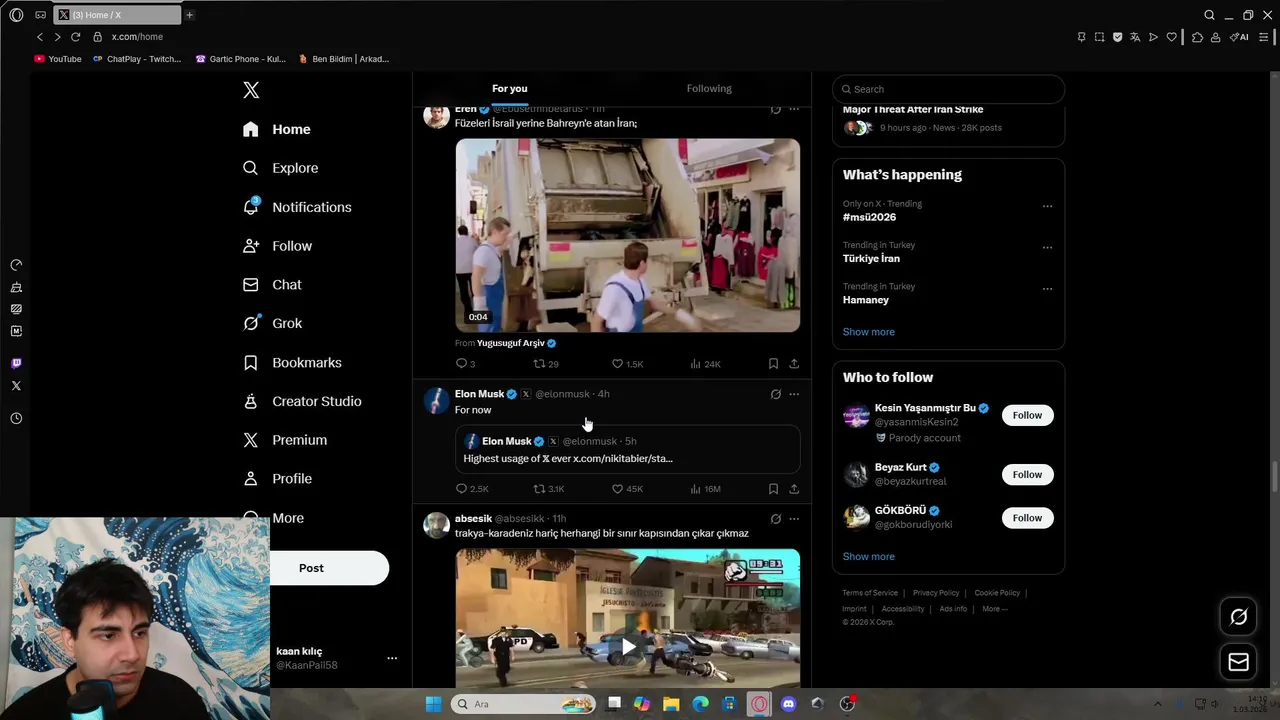Open quoted Elon Musk post about usage
1280x720 pixels.
(x=628, y=450)
